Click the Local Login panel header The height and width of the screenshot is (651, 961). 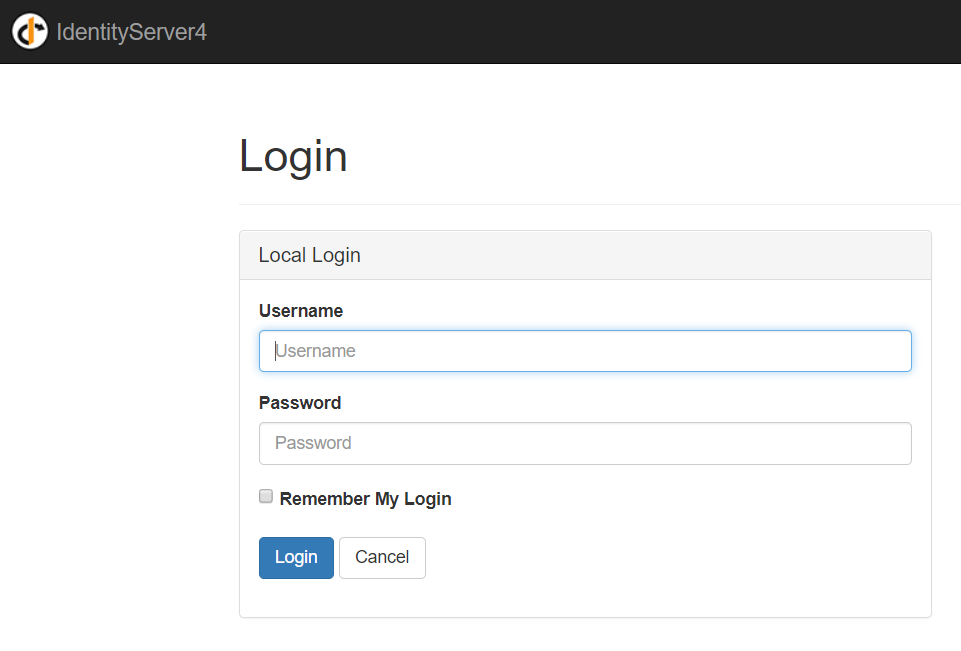(585, 256)
